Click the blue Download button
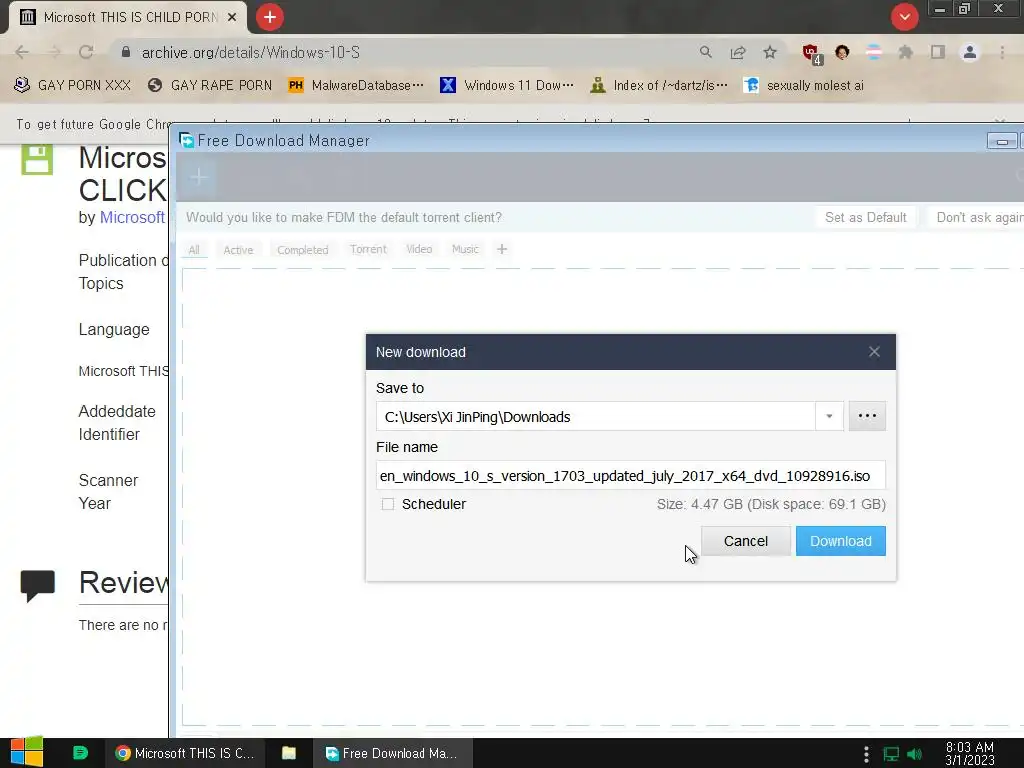The height and width of the screenshot is (768, 1024). tap(840, 541)
